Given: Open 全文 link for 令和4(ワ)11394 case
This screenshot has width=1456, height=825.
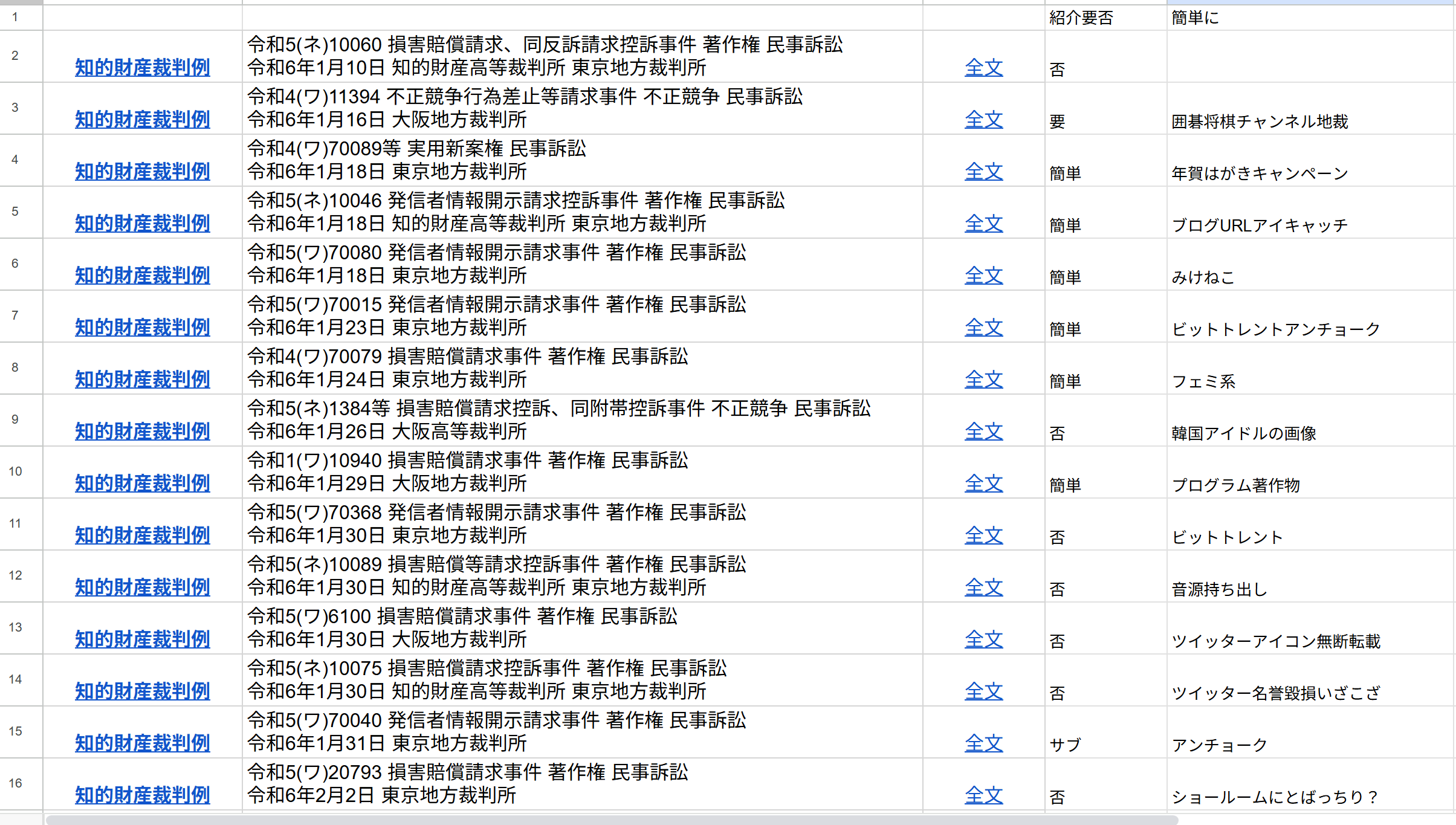Looking at the screenshot, I should pyautogui.click(x=983, y=119).
